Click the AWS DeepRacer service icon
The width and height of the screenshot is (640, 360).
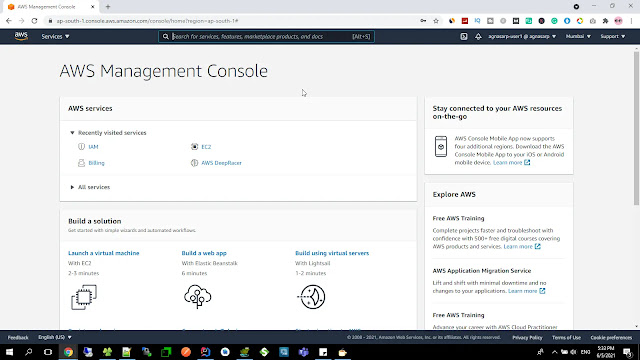click(194, 163)
